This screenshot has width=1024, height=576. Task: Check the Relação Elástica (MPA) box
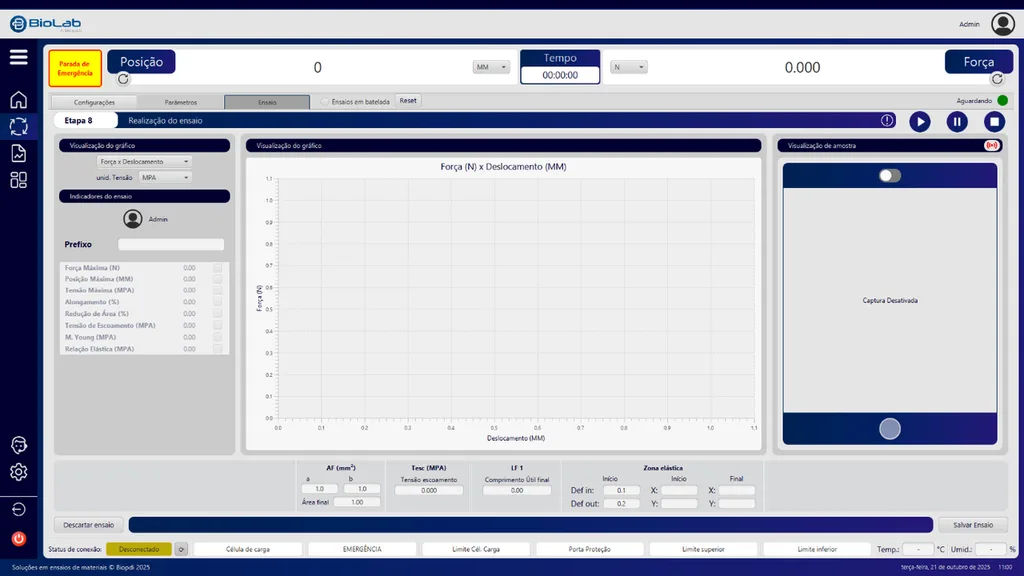click(x=217, y=349)
